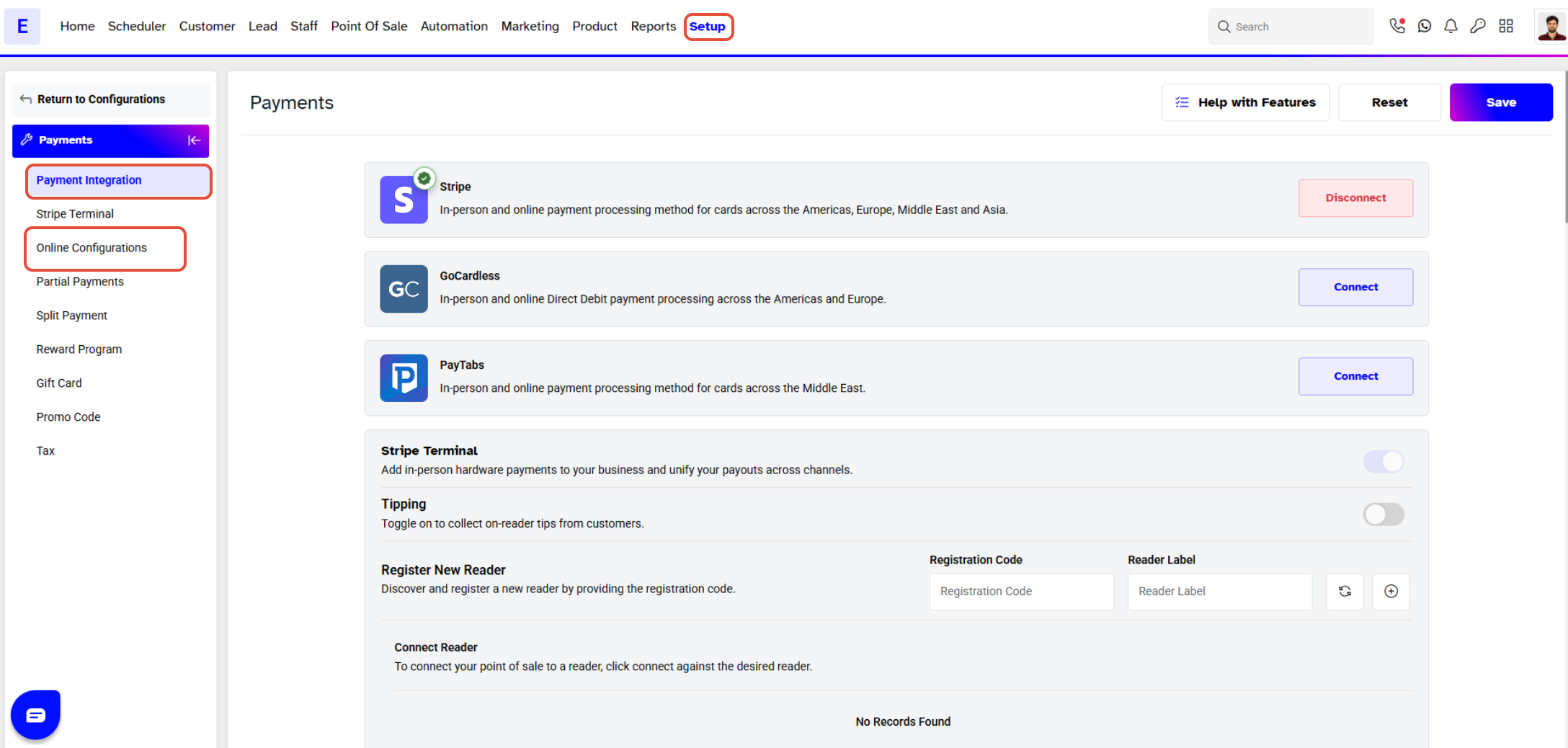The image size is (1568, 748).
Task: Open the Customer menu
Action: tap(207, 26)
